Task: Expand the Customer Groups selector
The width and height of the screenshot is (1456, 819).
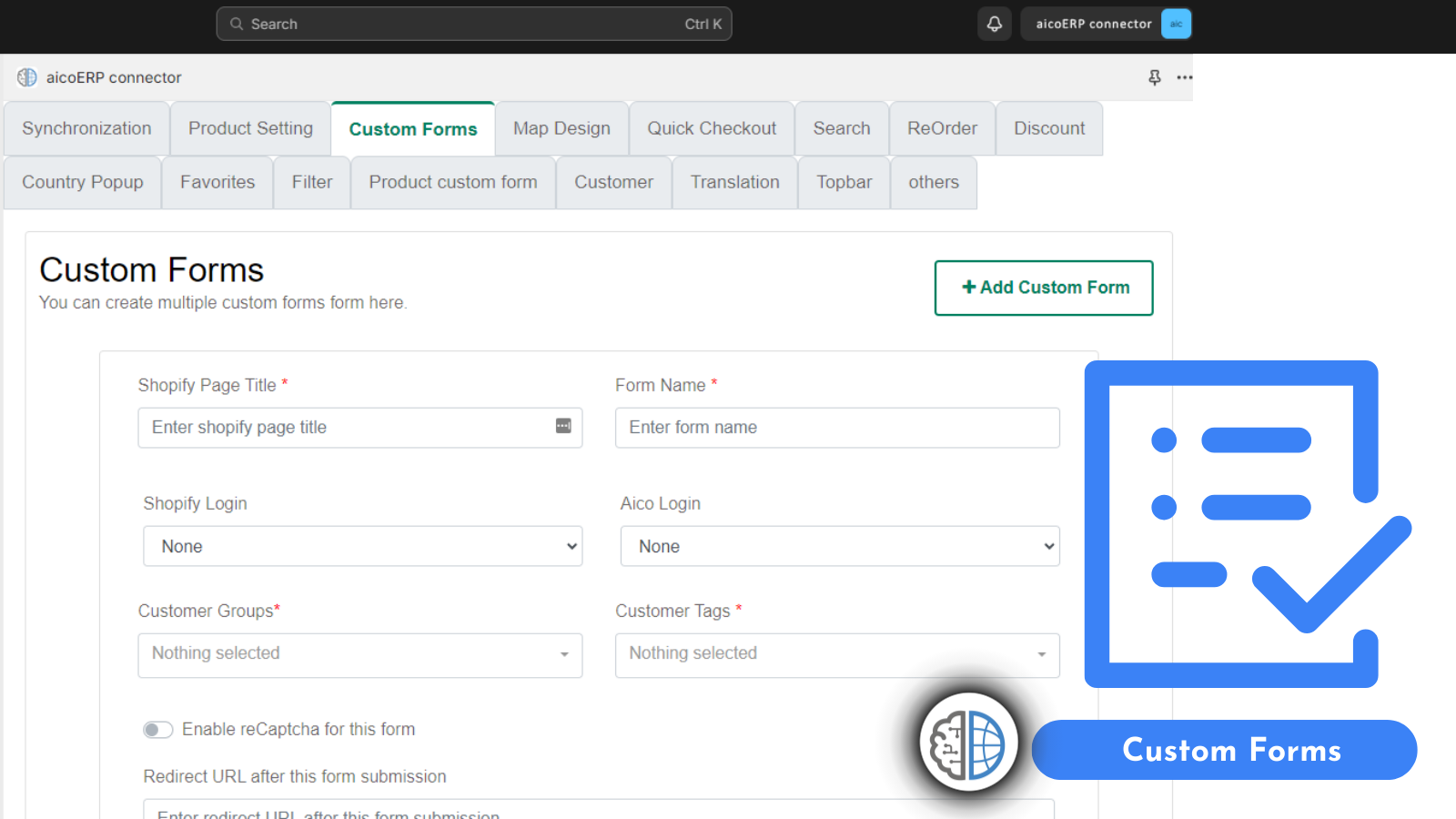Action: 360,655
